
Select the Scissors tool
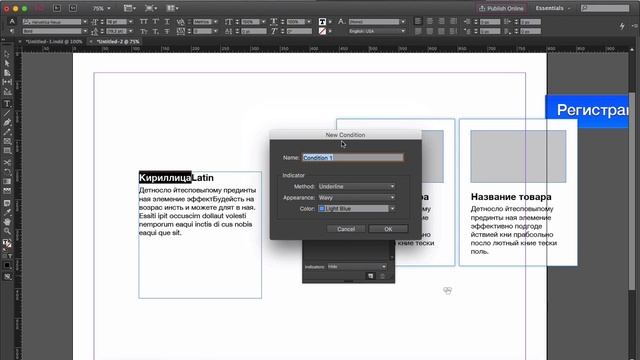pyautogui.click(x=7, y=162)
